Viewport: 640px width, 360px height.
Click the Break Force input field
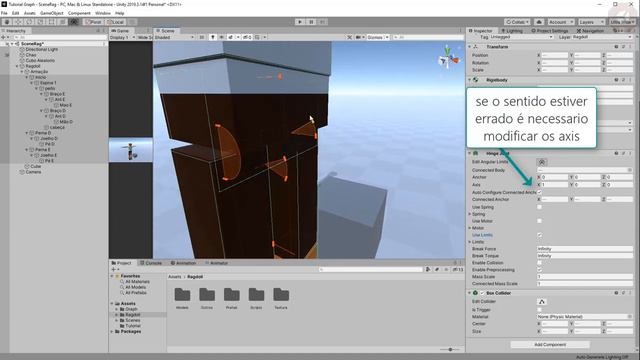tap(584, 249)
